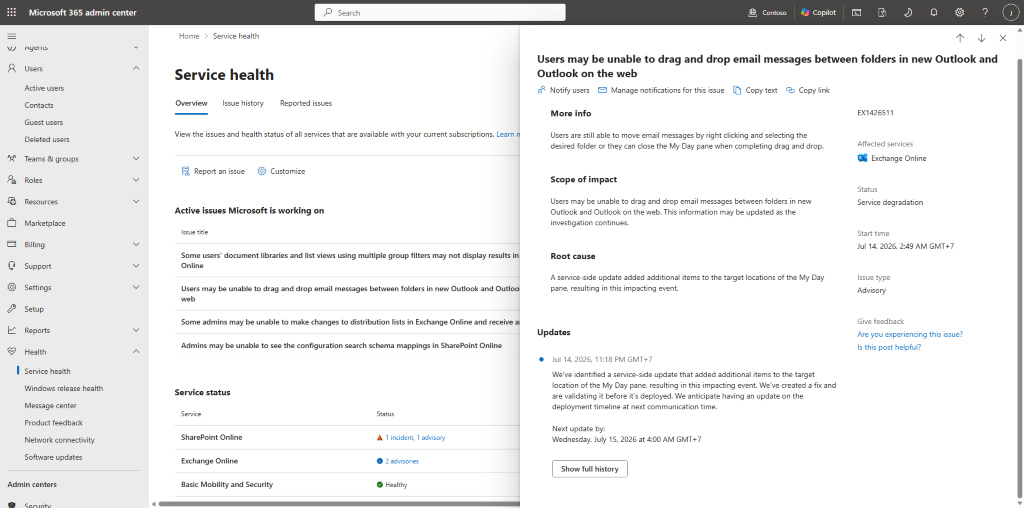Open Cloud Shell terminal icon
The width and height of the screenshot is (1024, 508).
pyautogui.click(x=856, y=12)
